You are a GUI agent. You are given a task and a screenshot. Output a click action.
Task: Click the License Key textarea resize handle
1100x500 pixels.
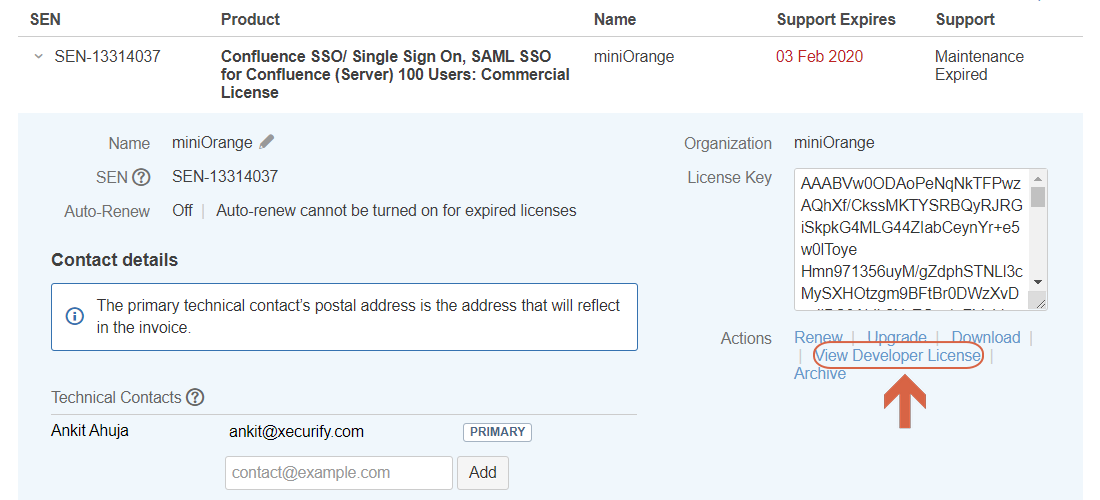[x=1040, y=302]
